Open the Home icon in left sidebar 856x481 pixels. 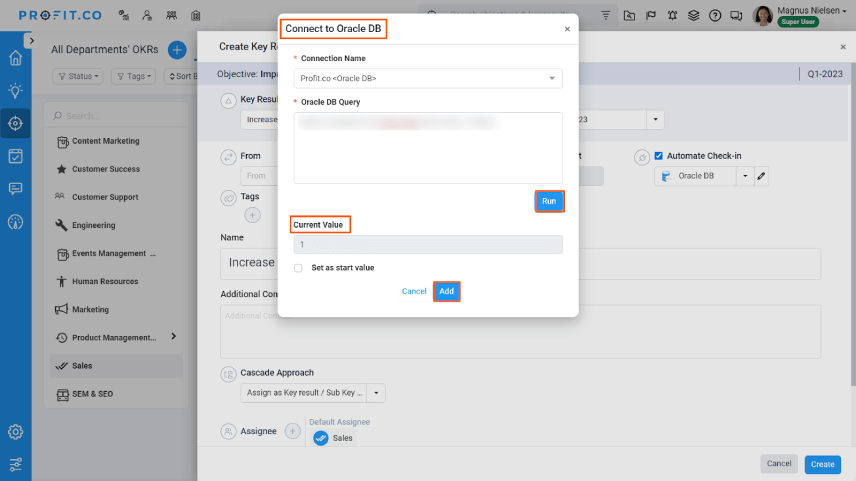(15, 57)
